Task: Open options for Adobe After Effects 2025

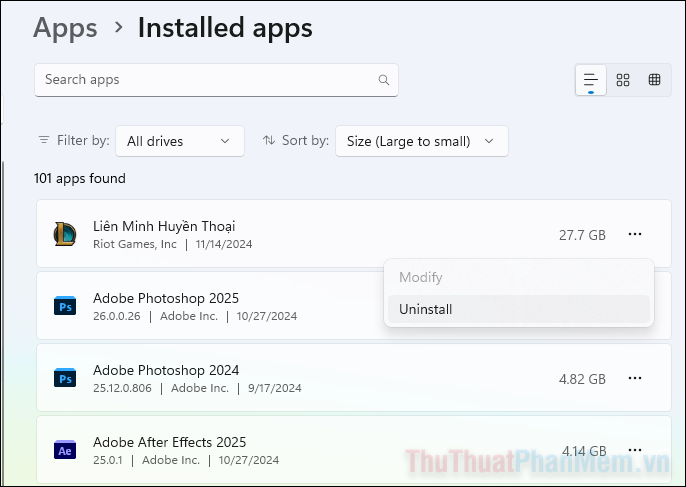Action: pos(635,450)
